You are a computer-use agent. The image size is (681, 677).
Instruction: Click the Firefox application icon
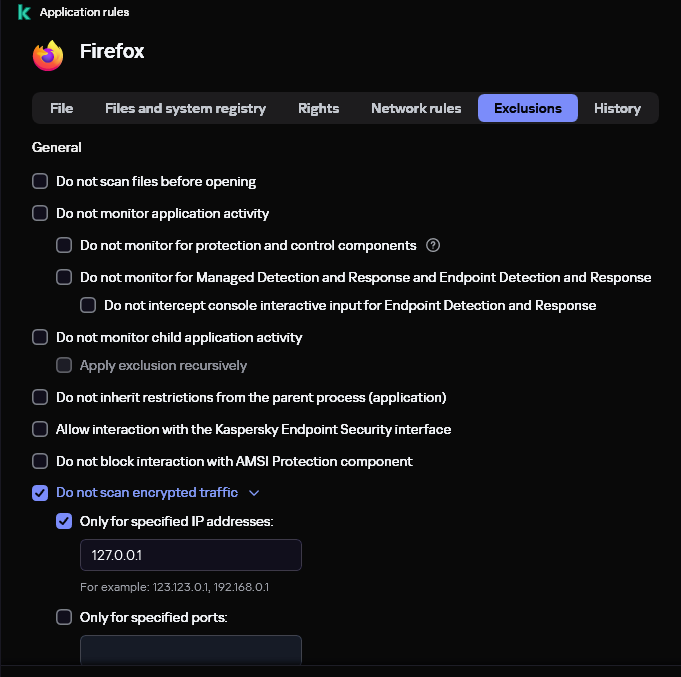48,55
